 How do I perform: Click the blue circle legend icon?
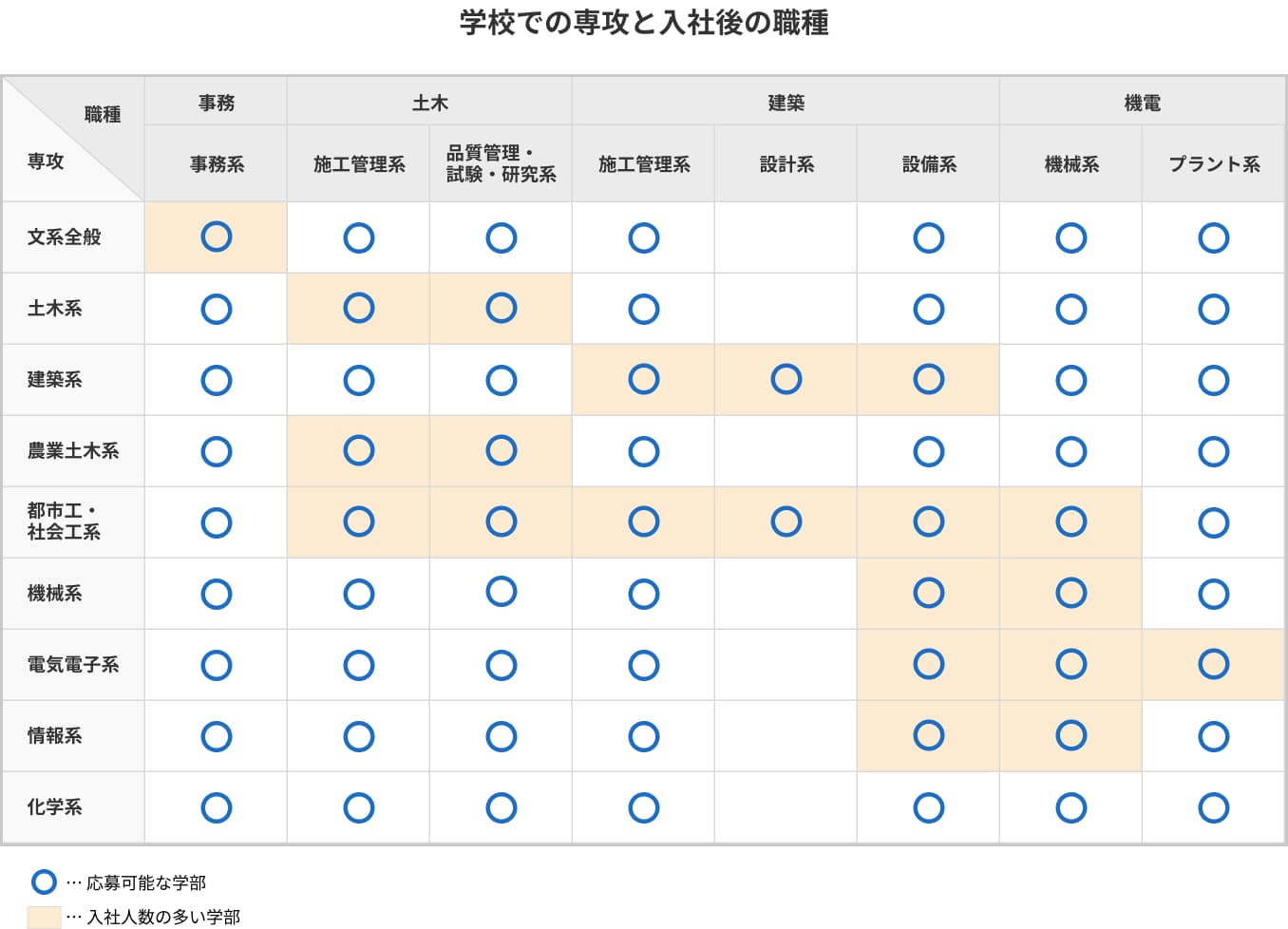click(x=44, y=882)
